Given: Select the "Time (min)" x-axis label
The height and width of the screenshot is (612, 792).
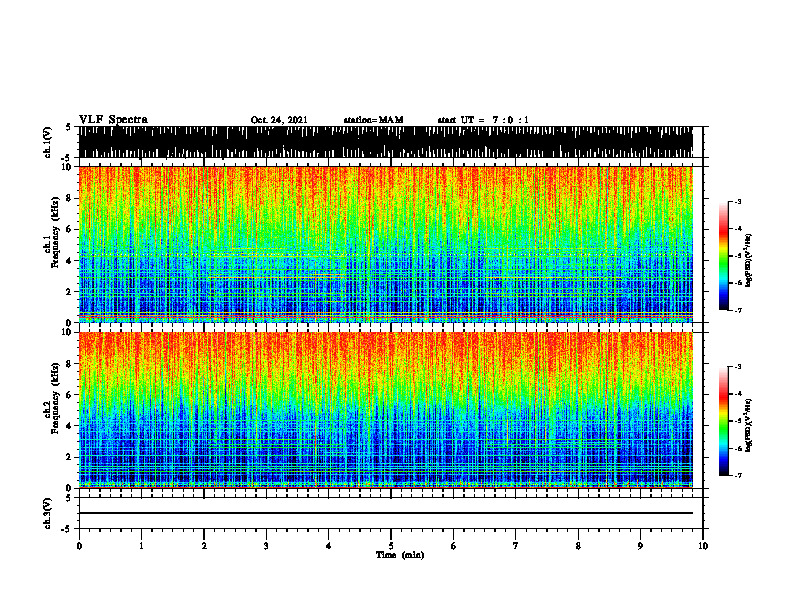Looking at the screenshot, I should tap(400, 555).
